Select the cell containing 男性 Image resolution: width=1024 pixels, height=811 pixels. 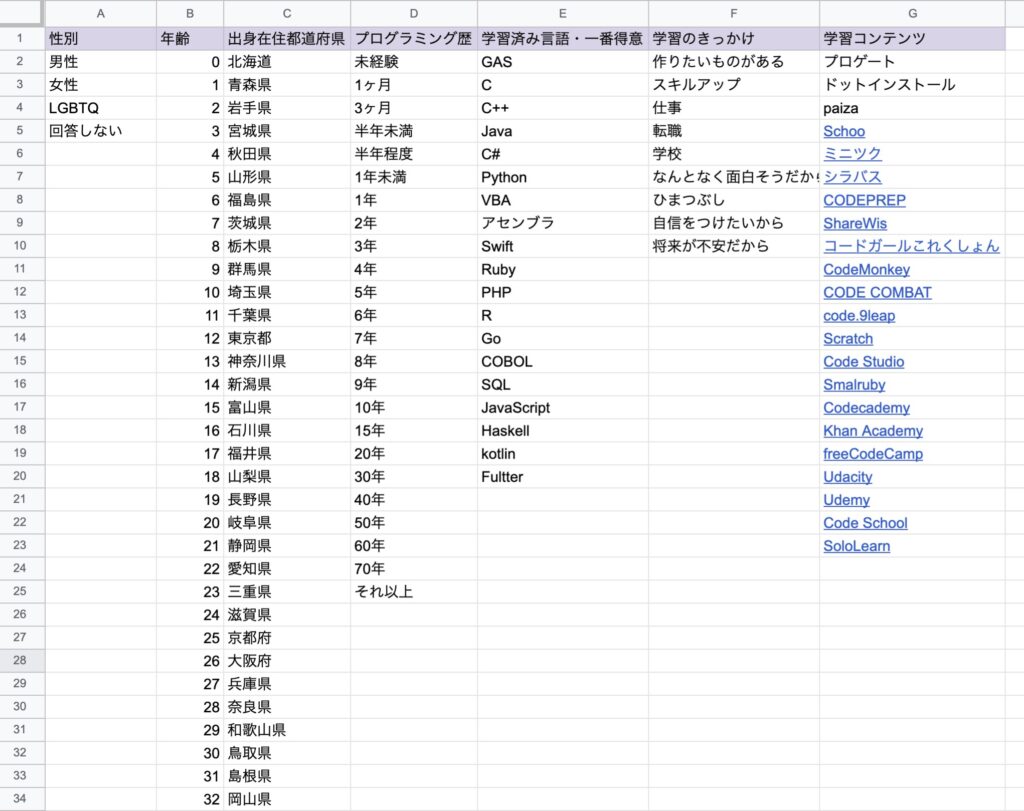pyautogui.click(x=101, y=62)
